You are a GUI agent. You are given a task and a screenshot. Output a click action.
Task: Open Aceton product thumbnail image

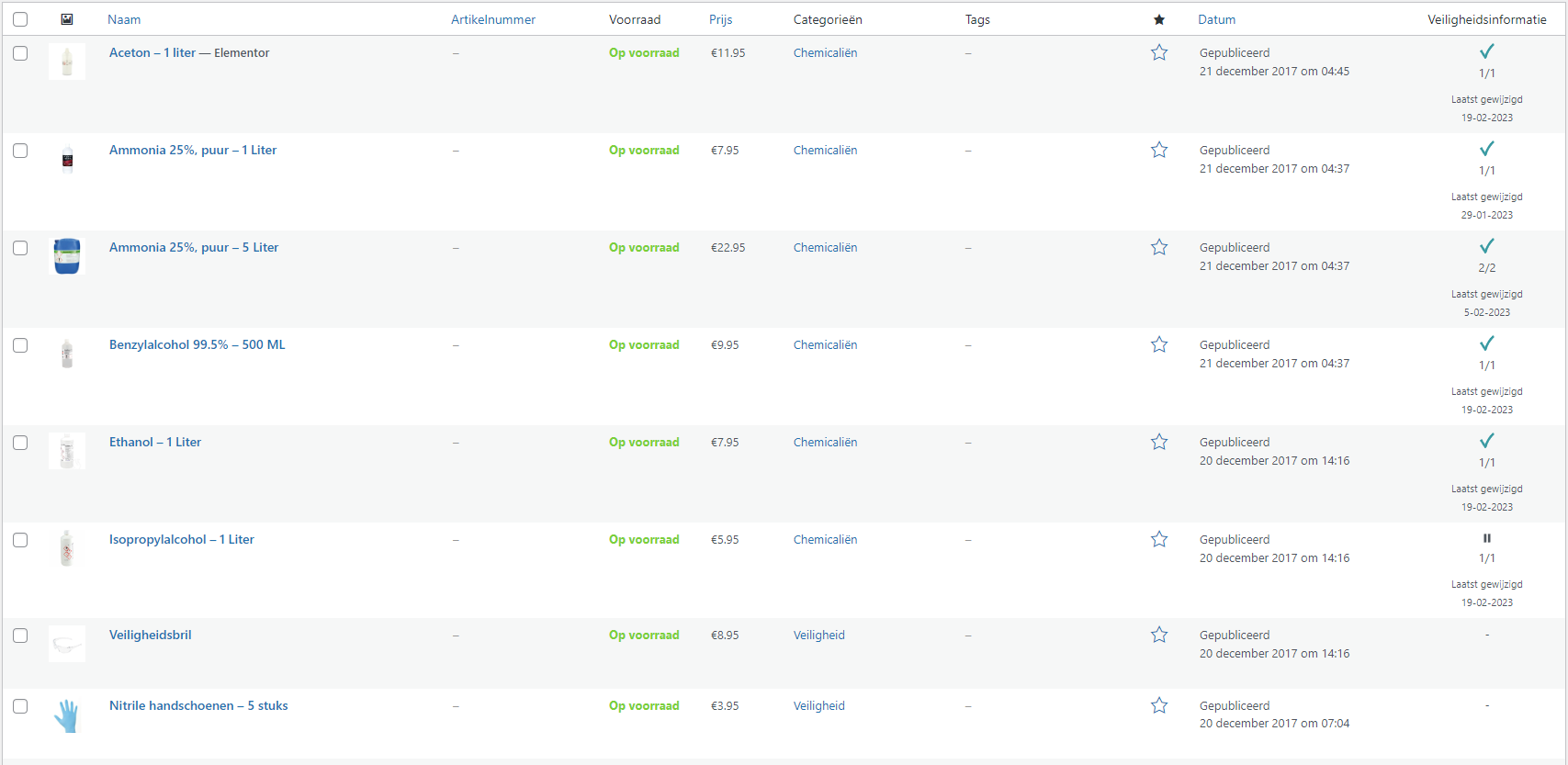click(67, 62)
